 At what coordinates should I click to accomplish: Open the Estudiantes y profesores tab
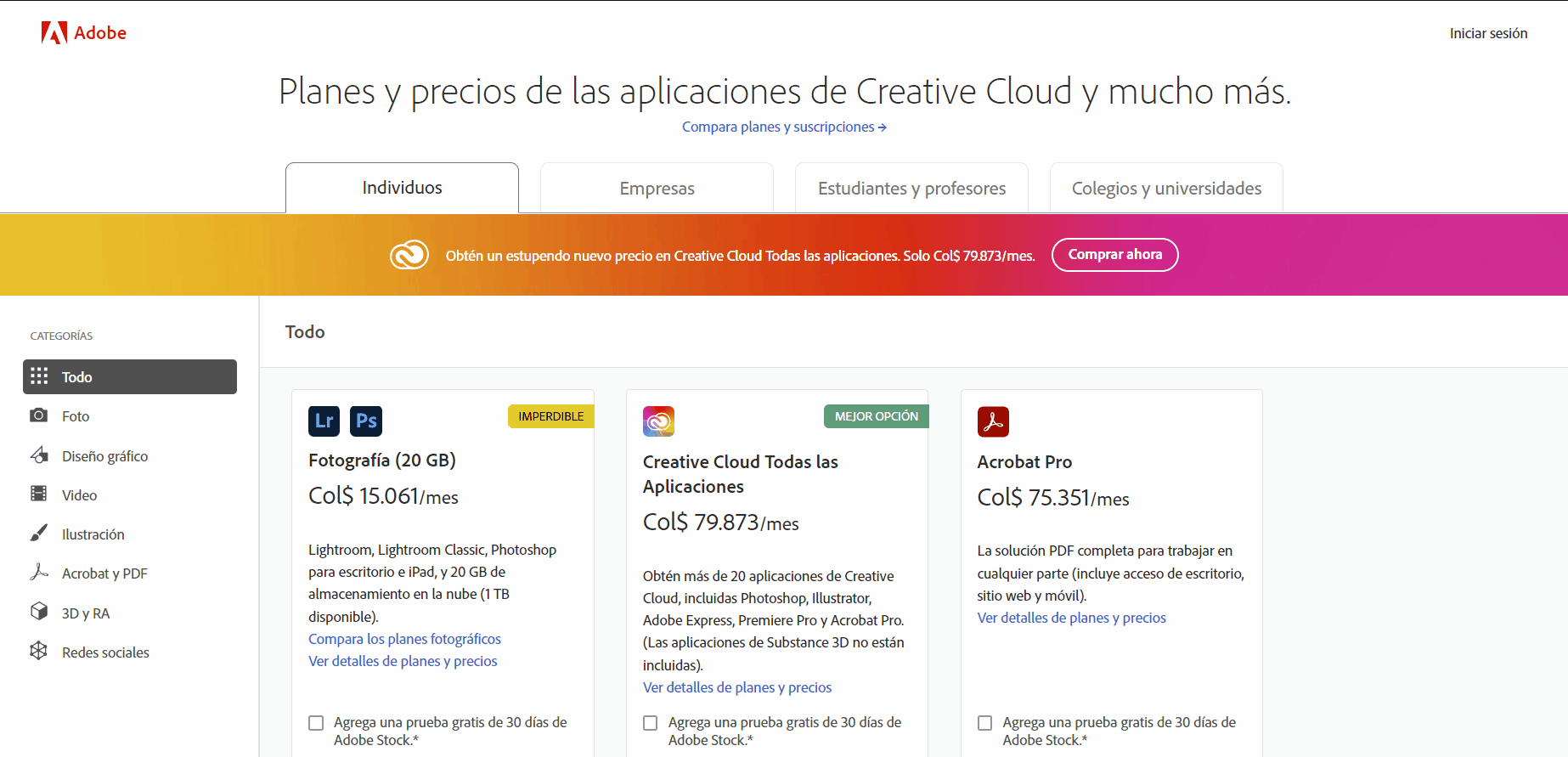coord(911,189)
